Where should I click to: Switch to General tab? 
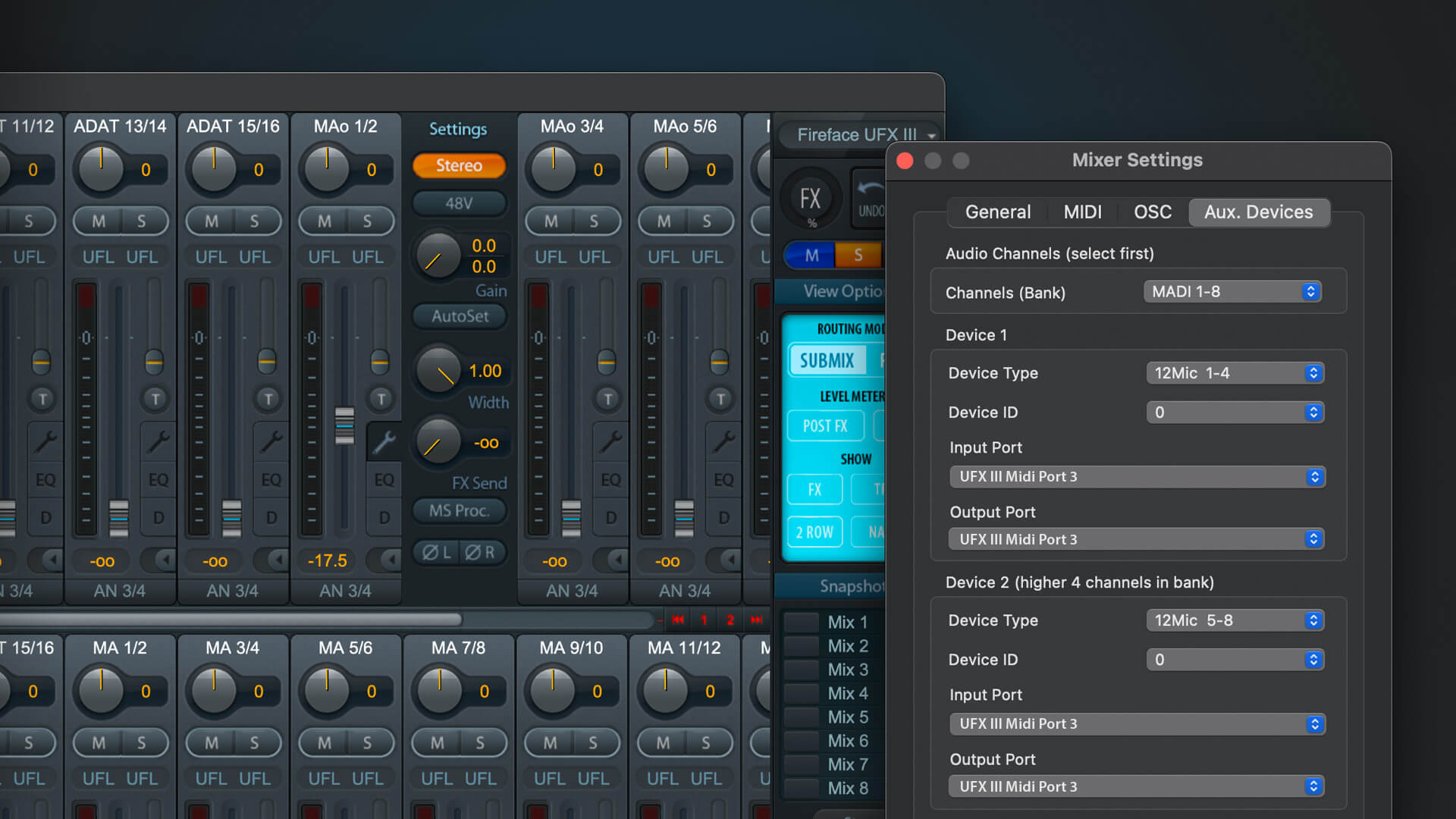(x=997, y=212)
